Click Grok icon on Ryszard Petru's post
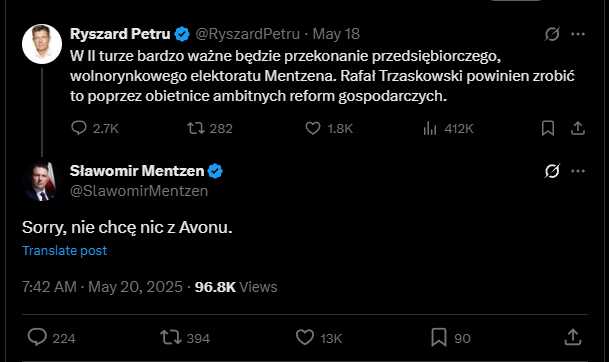This screenshot has height=362, width=609. [552, 34]
